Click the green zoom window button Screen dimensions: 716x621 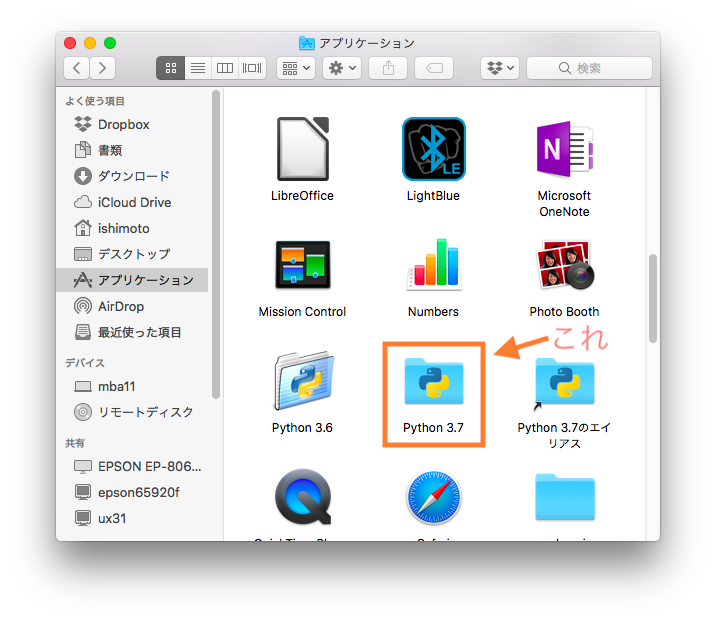pos(110,43)
